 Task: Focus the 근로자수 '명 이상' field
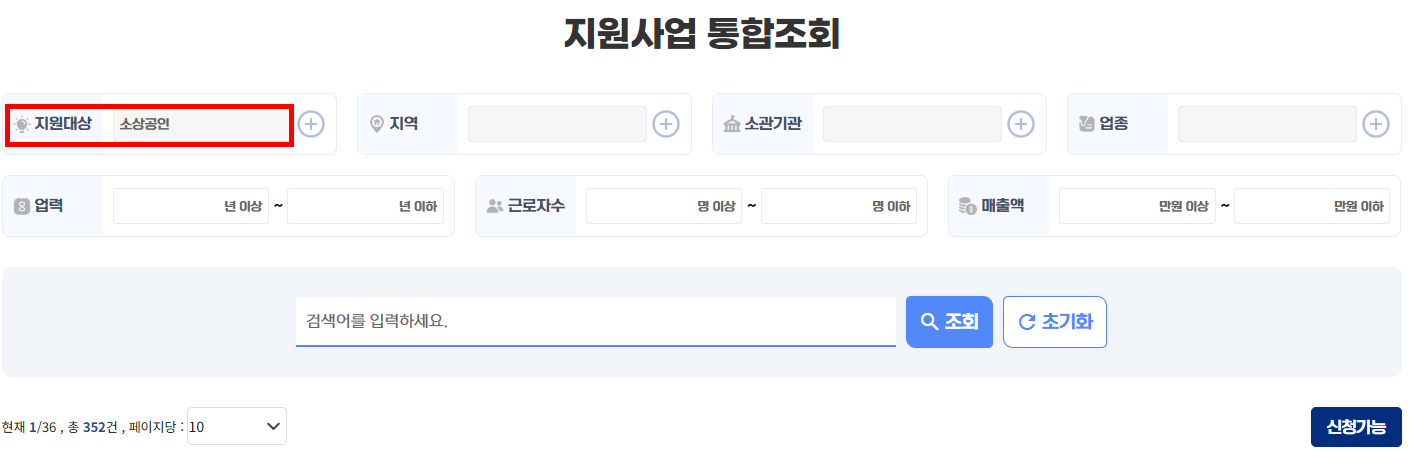click(664, 206)
